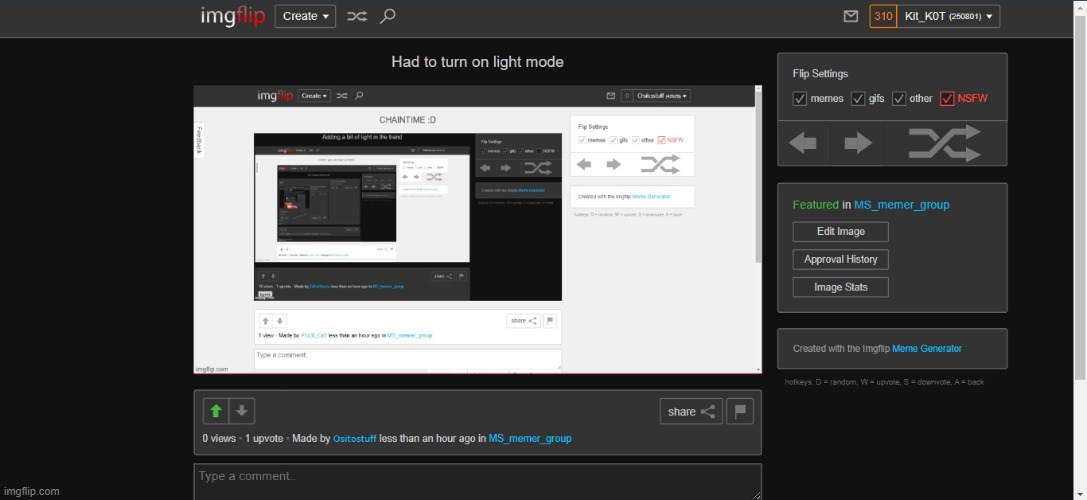Image resolution: width=1087 pixels, height=500 pixels.
Task: Downvote the meme with the down arrow
Action: [x=241, y=411]
